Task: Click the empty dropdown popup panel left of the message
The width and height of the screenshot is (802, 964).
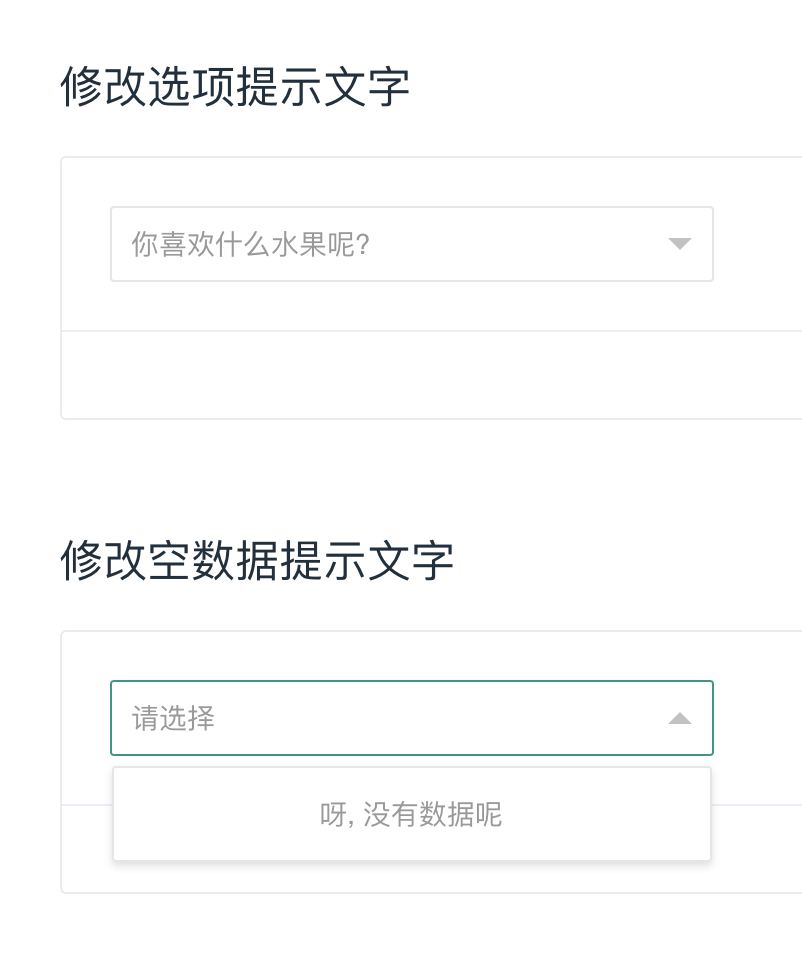Action: tap(200, 815)
